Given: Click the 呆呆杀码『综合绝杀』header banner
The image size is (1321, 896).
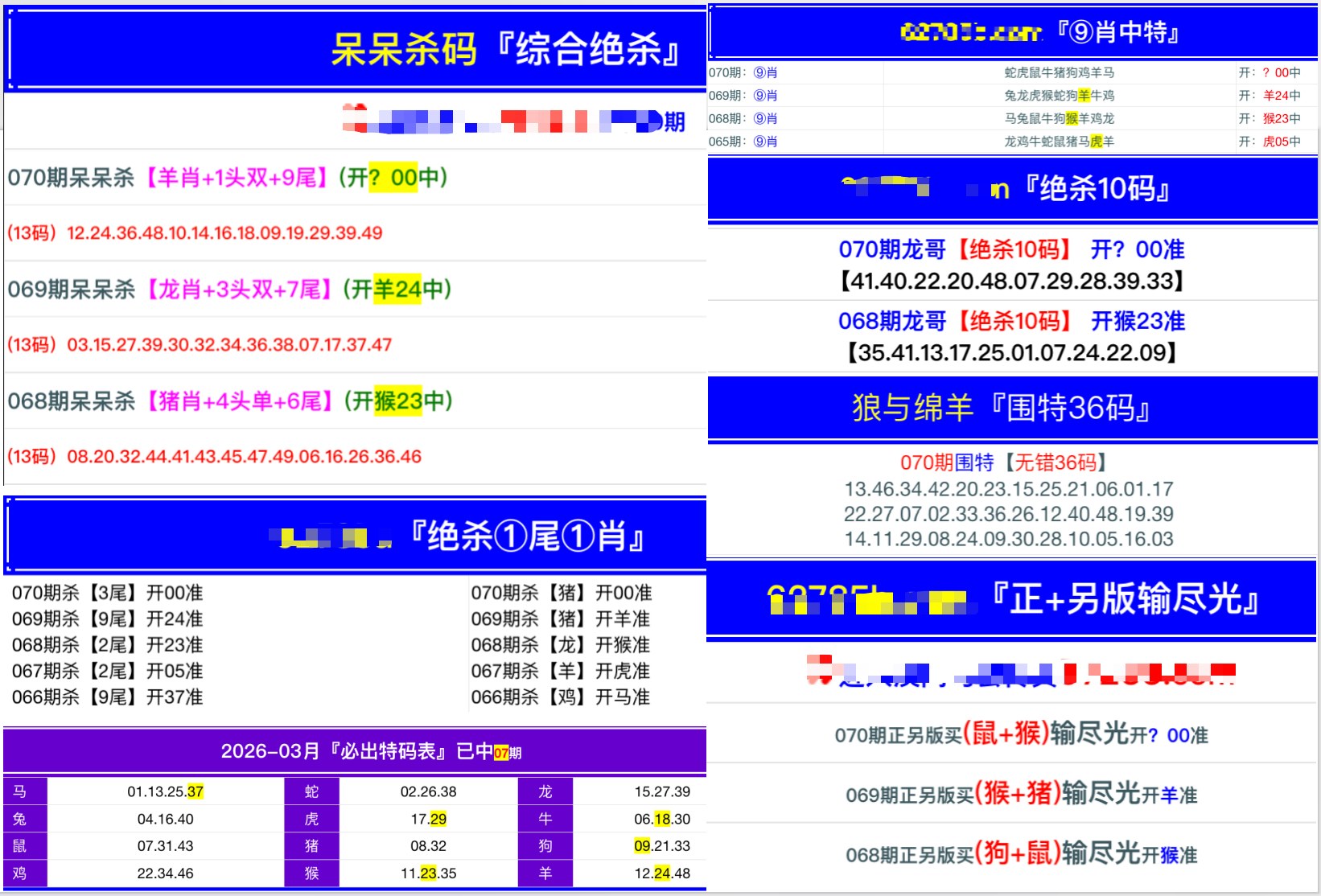Looking at the screenshot, I should [505, 50].
